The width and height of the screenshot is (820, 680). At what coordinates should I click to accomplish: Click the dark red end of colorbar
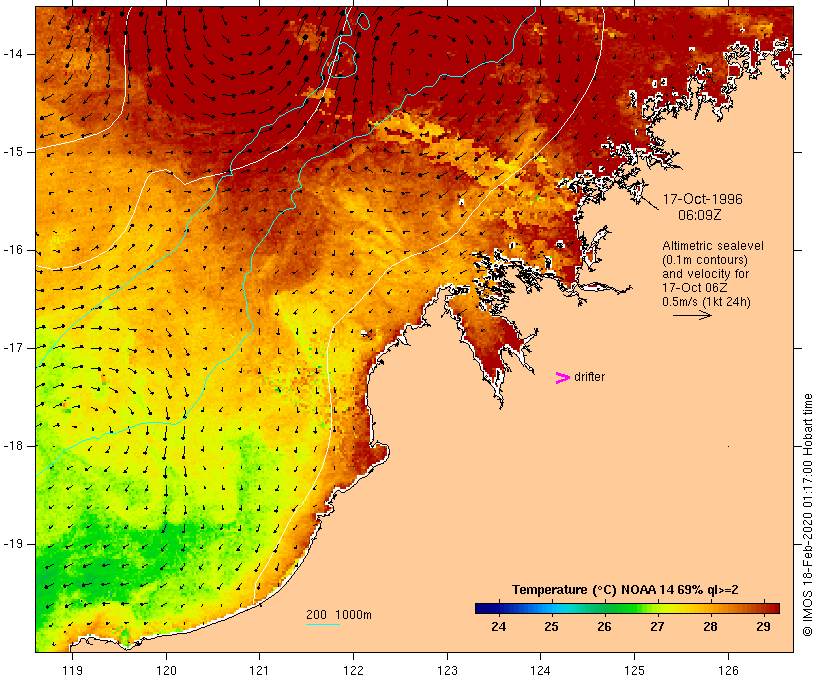[773, 608]
